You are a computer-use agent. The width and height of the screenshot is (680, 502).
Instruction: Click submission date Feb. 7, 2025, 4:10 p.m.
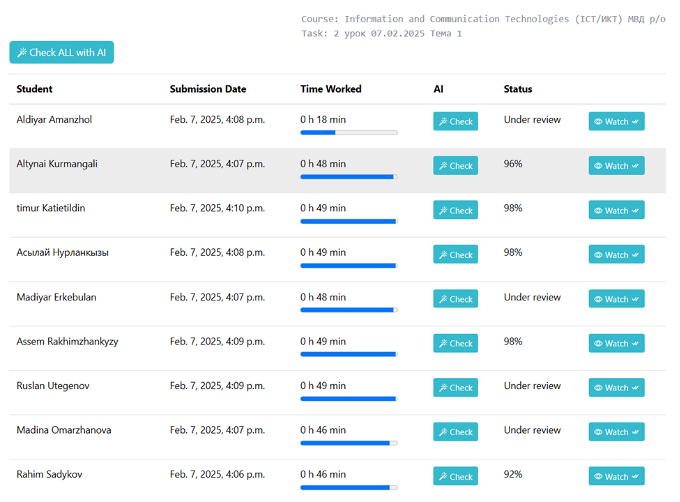coord(217,208)
